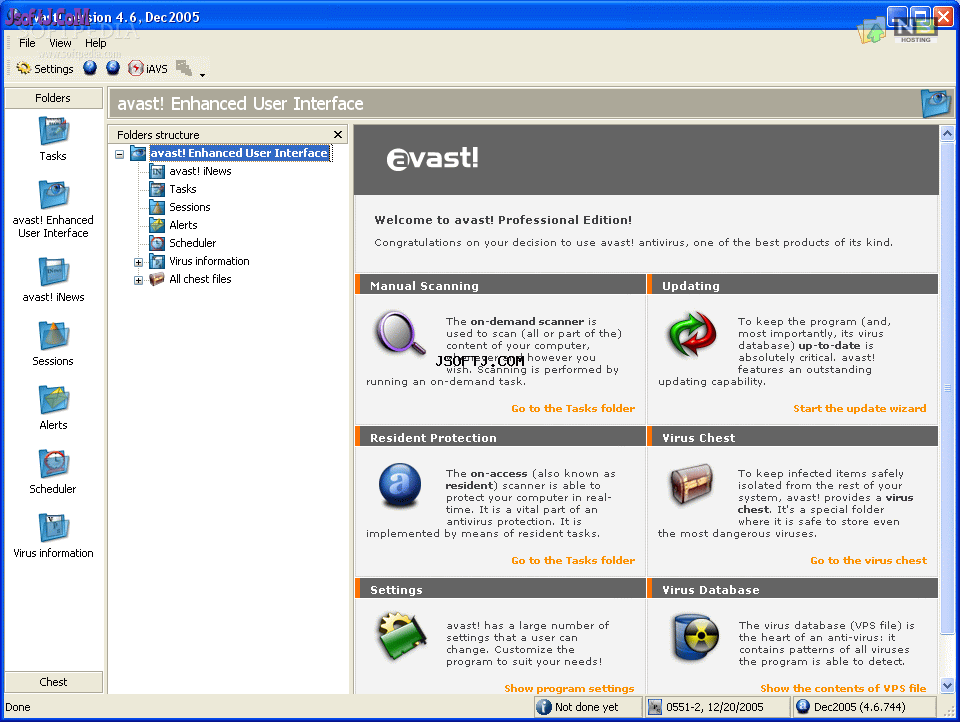This screenshot has height=722, width=960.
Task: Click 'Welcome to avast! Professional Edition!' heading
Action: click(x=503, y=220)
